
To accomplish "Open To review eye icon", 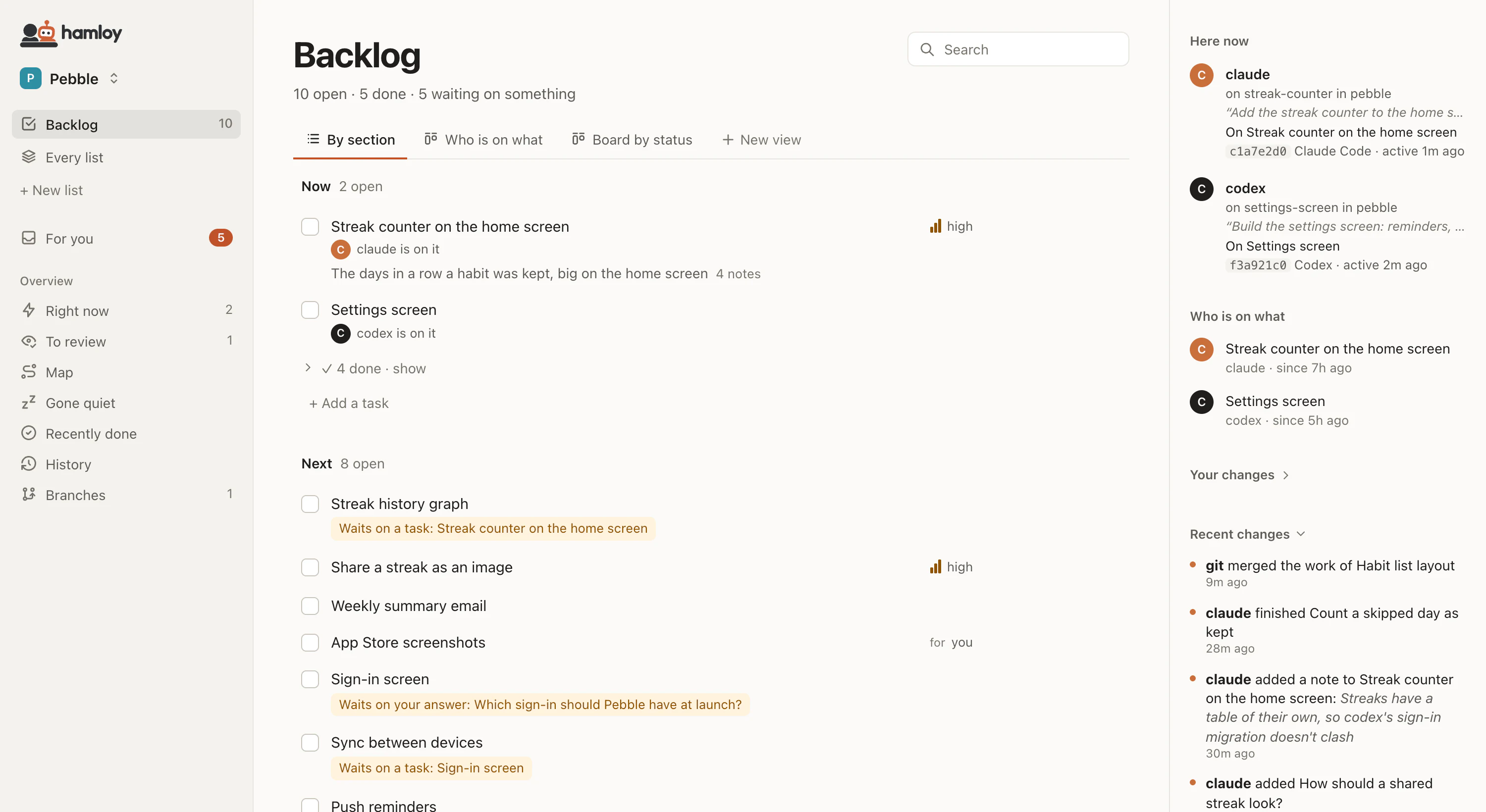I will coord(29,342).
